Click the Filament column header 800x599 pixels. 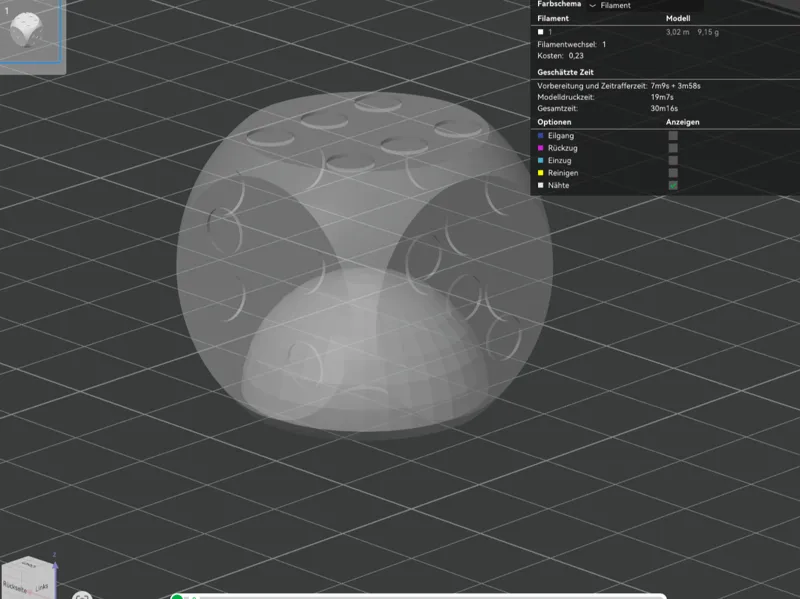pos(553,18)
